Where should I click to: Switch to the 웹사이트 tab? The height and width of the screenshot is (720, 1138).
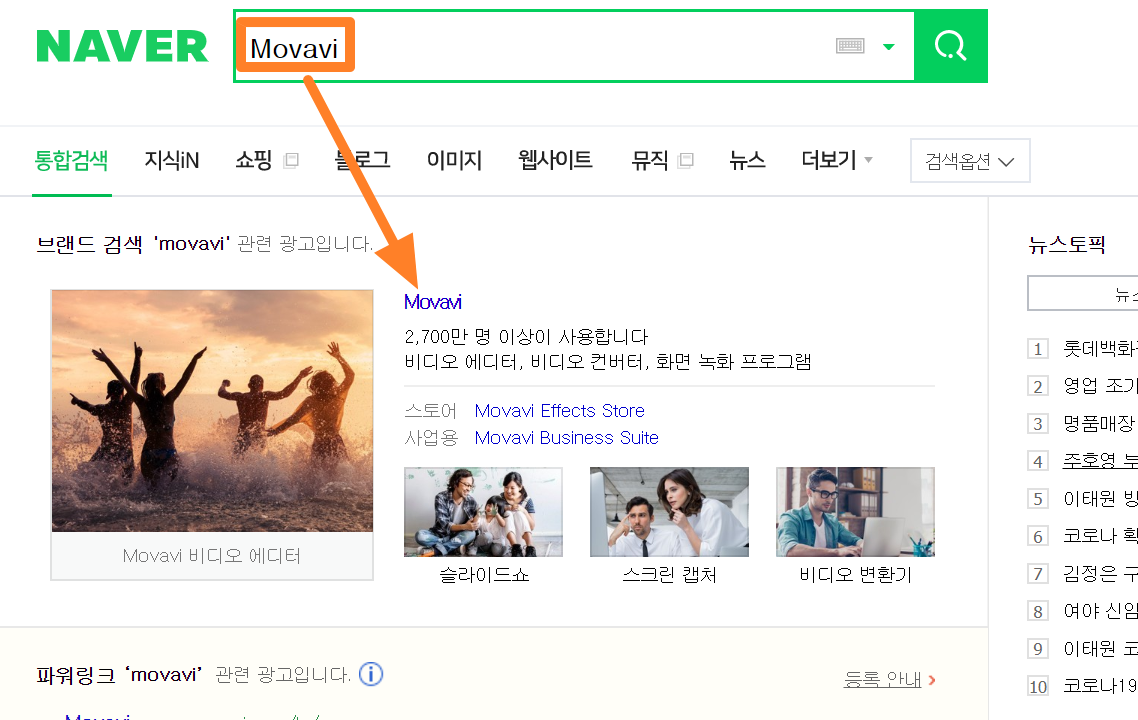[x=555, y=160]
